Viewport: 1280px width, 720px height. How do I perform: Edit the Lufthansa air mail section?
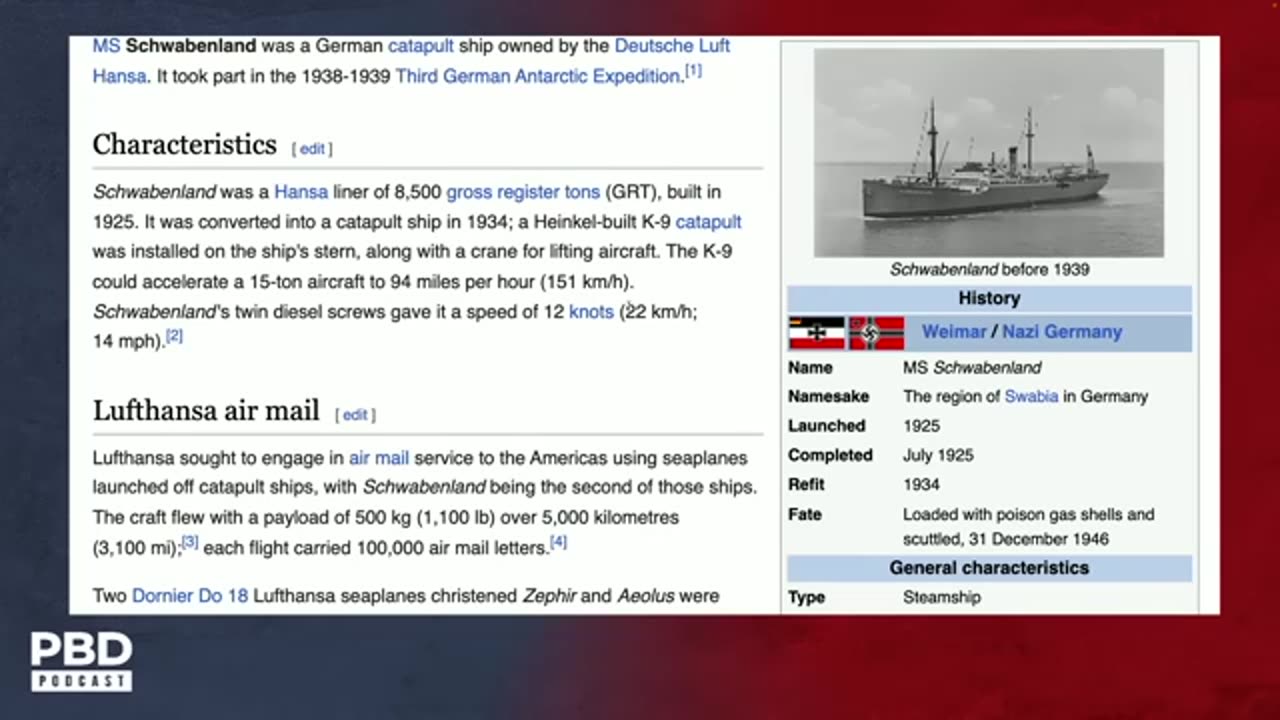click(x=355, y=415)
